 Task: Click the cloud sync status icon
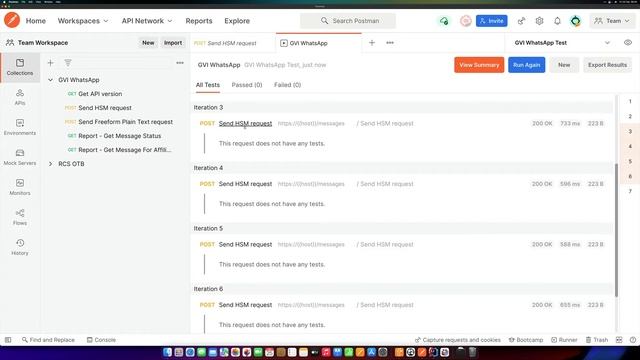click(444, 21)
